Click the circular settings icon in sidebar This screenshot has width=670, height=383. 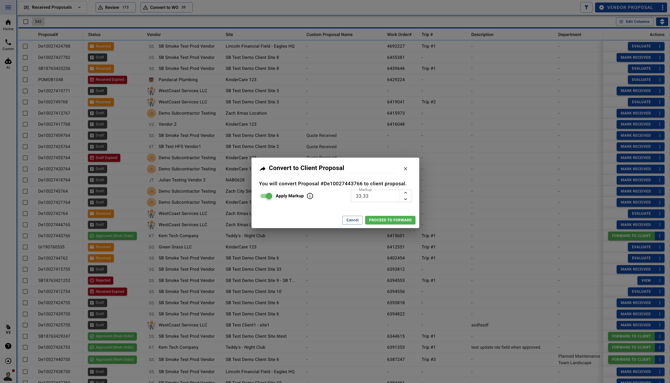pos(8,361)
